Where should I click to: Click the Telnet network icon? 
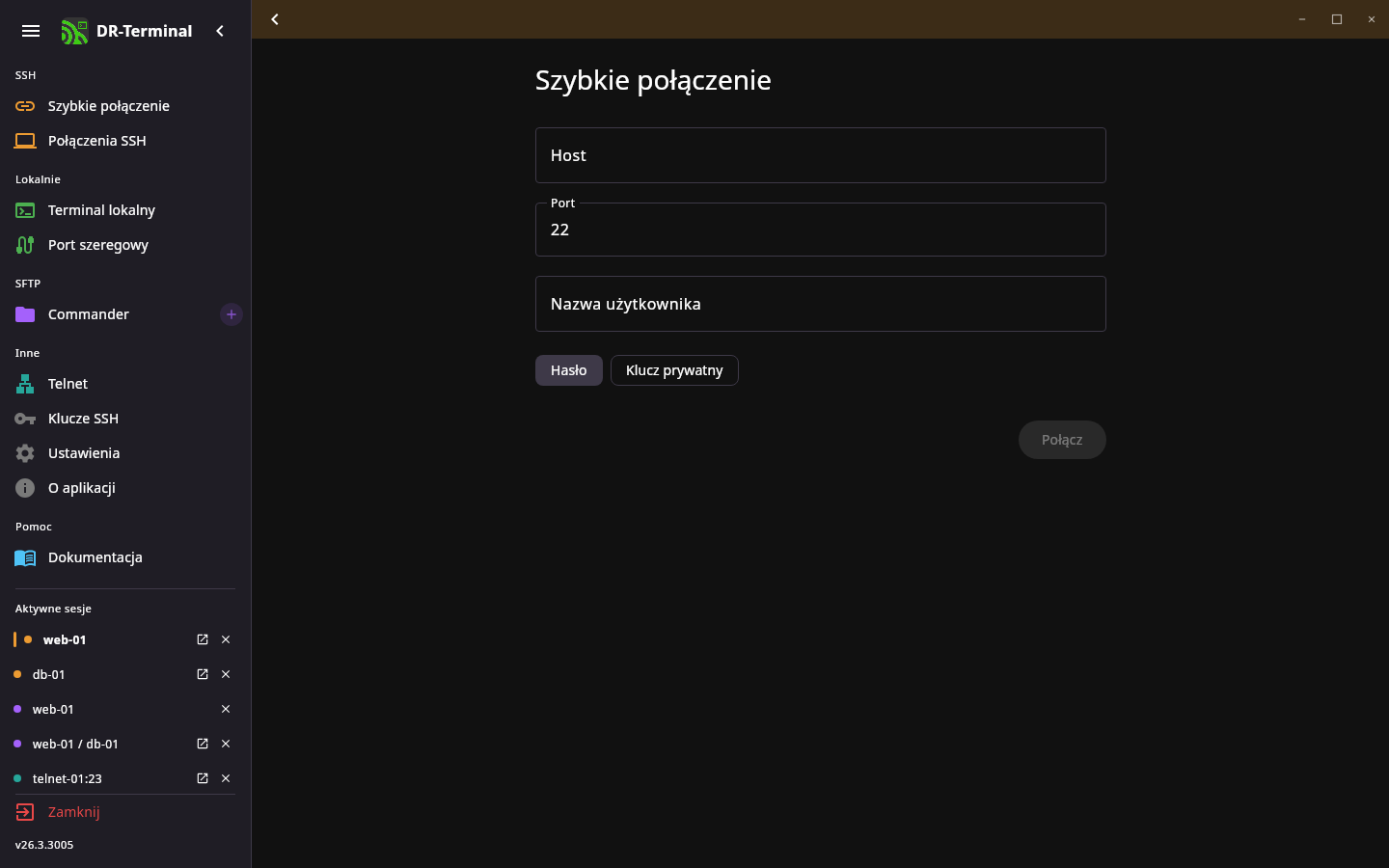click(25, 384)
